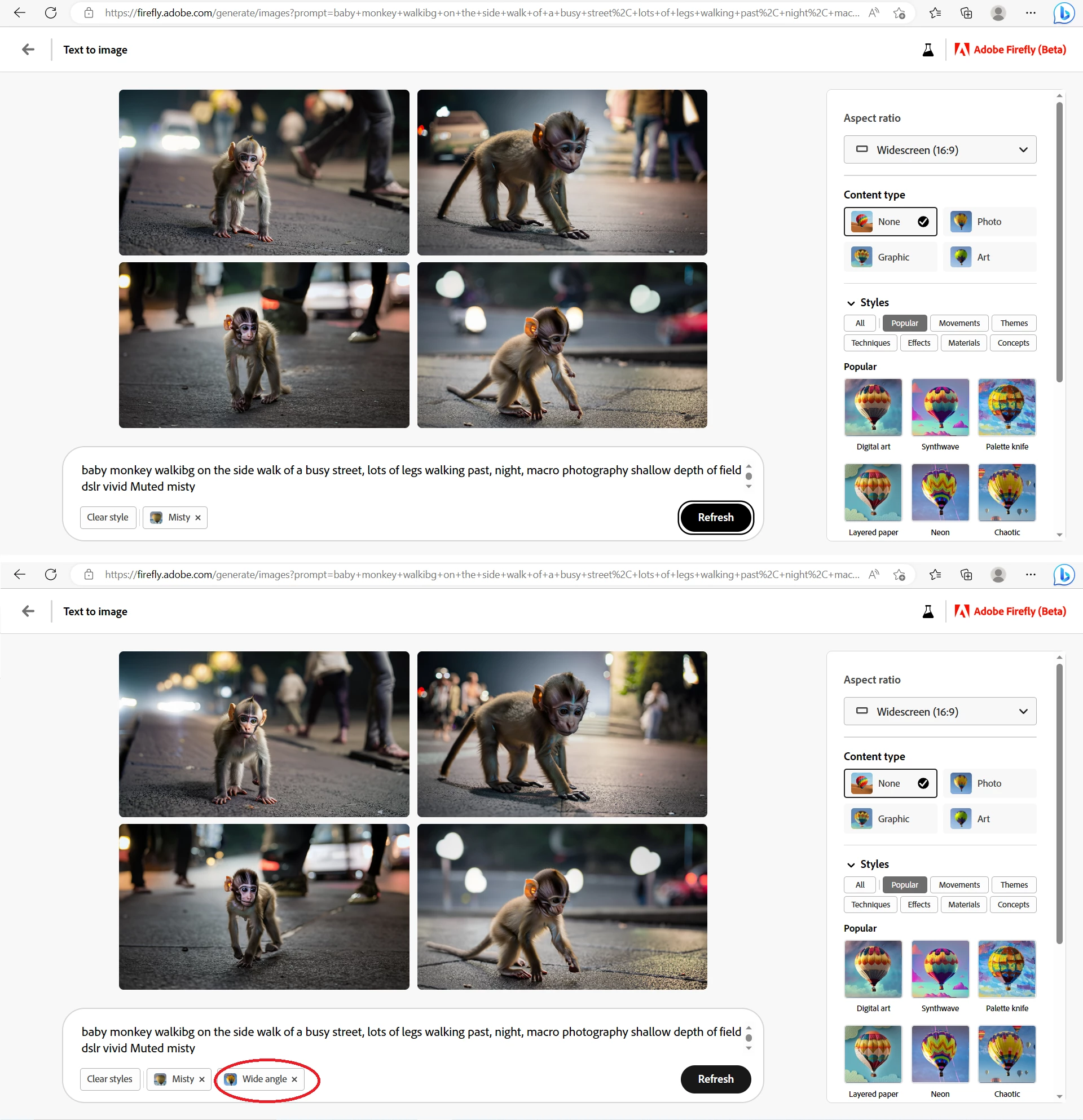
Task: Click the profile avatar icon in lower window
Action: coord(998,575)
